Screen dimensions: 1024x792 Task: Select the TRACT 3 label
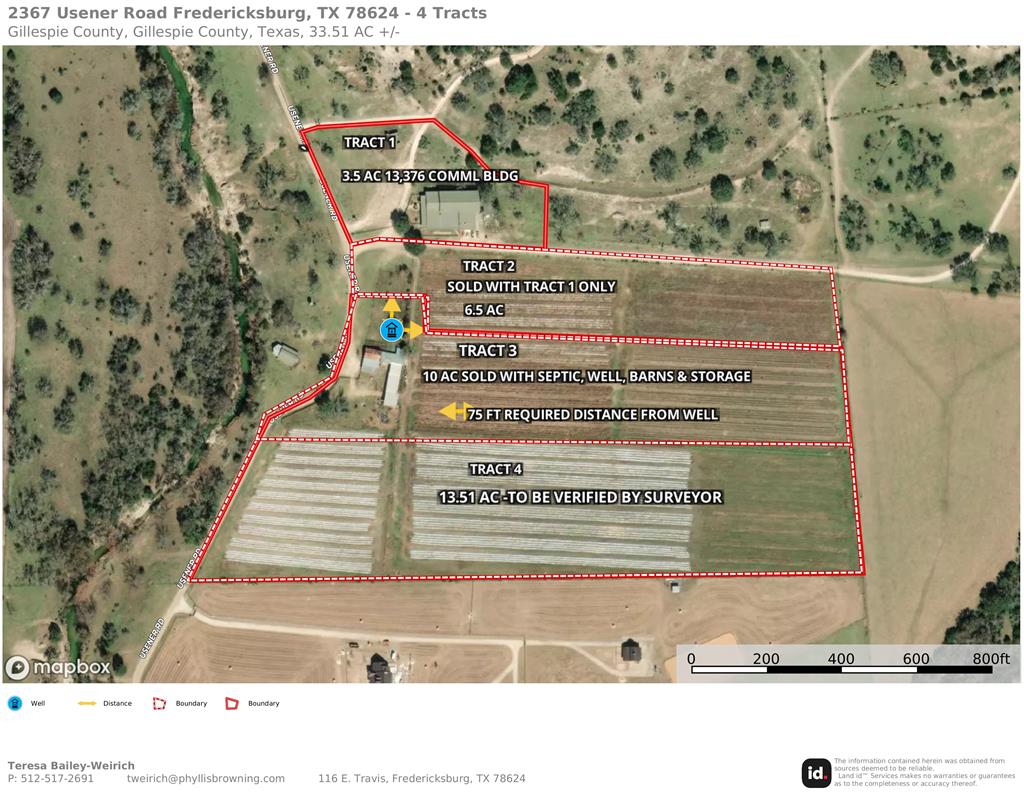pyautogui.click(x=488, y=351)
